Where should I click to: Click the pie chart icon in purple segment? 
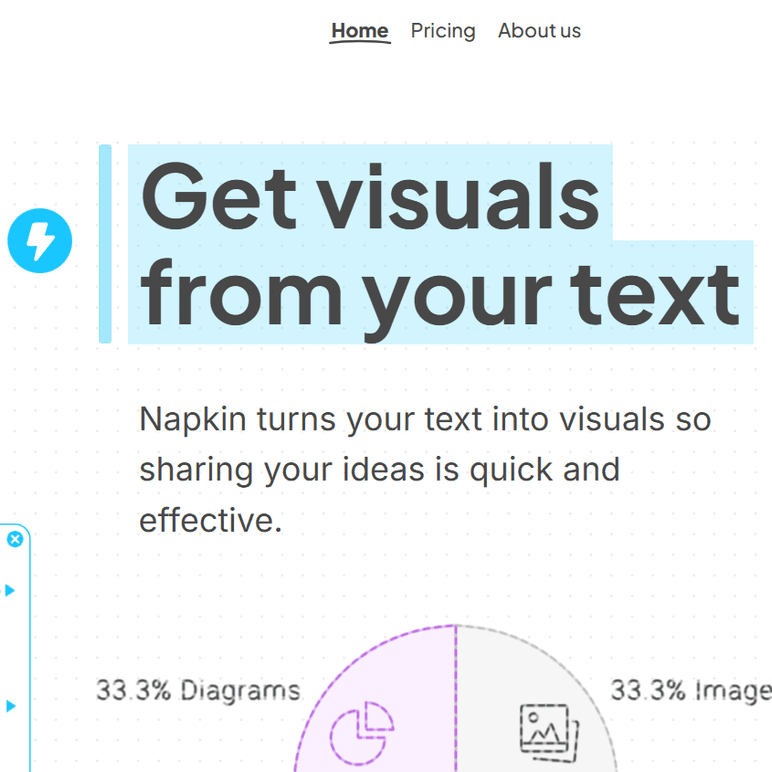[x=362, y=728]
